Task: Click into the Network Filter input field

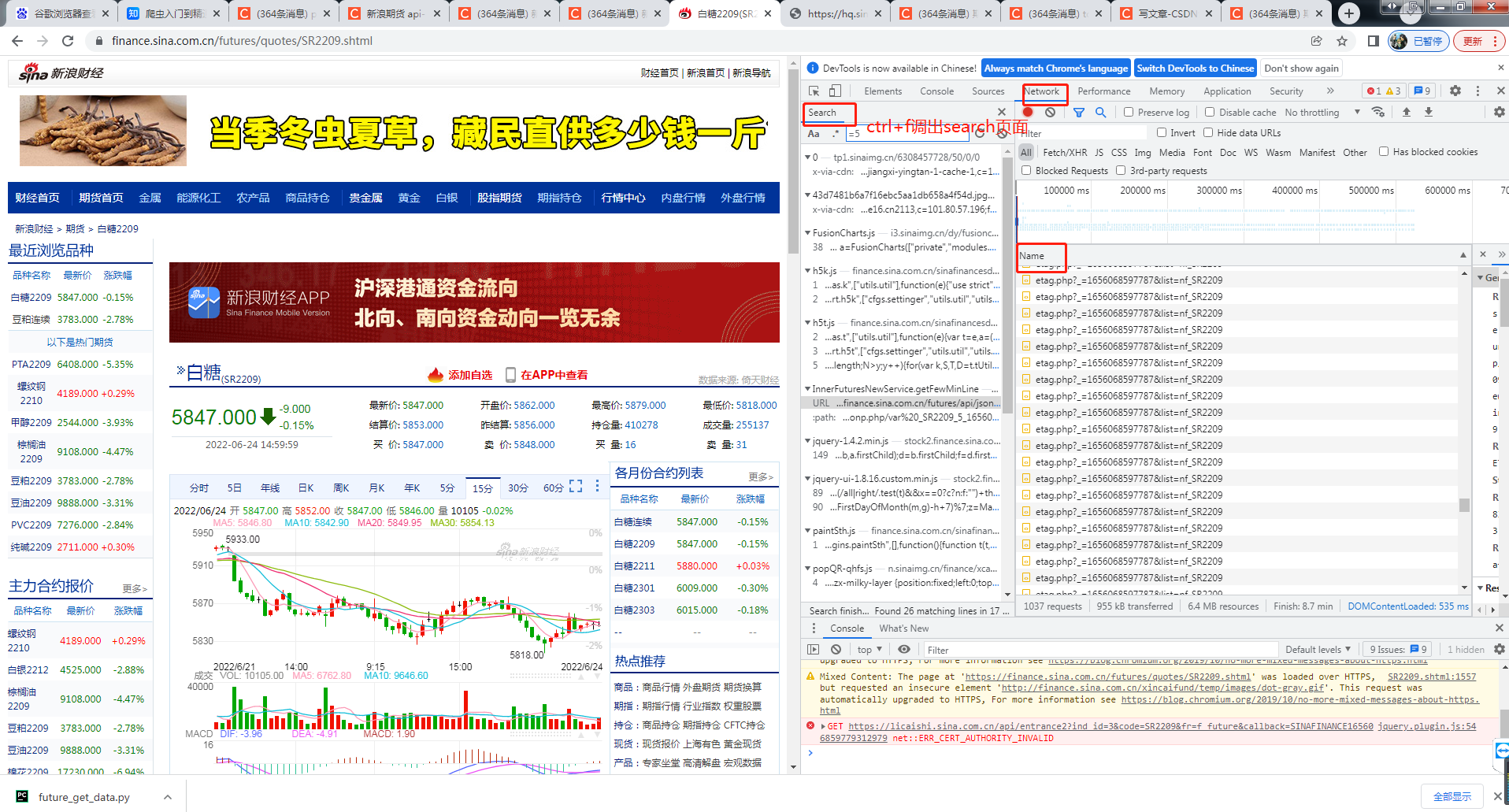Action: tap(1083, 133)
